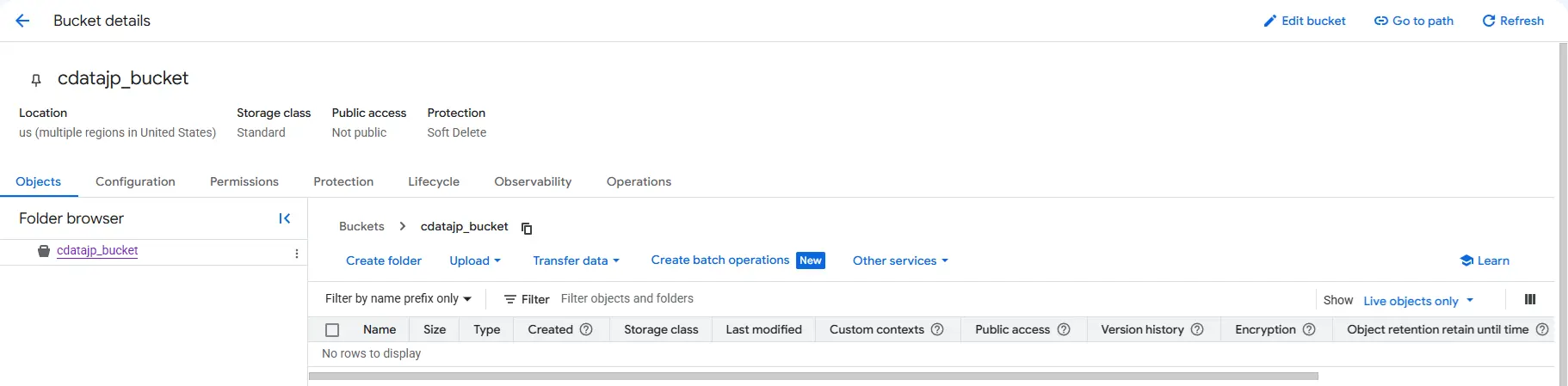Screen dimensions: 1568x386
Task: Click the horizontal table scrollbar
Action: pos(813,376)
